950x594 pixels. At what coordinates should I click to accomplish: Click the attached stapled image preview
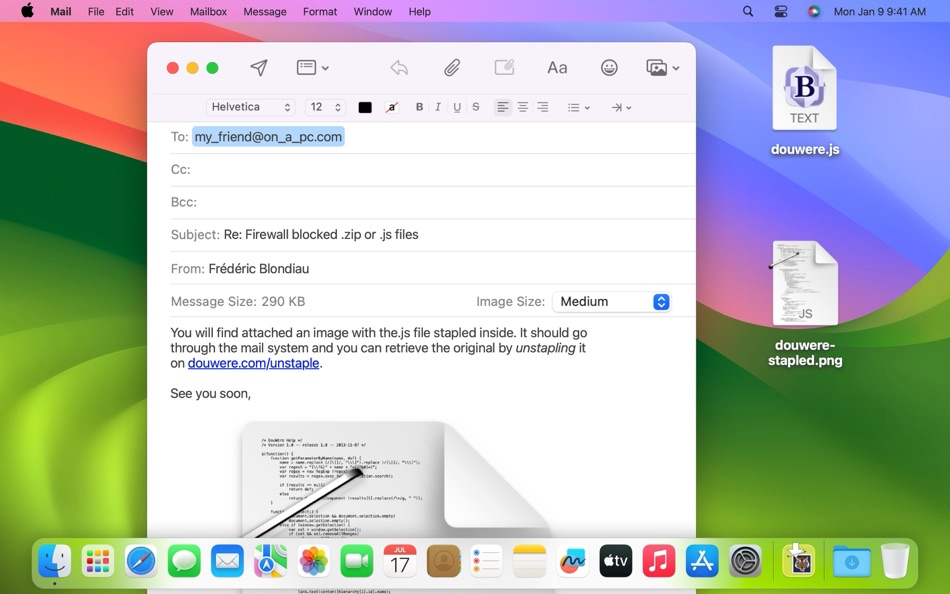(x=395, y=479)
